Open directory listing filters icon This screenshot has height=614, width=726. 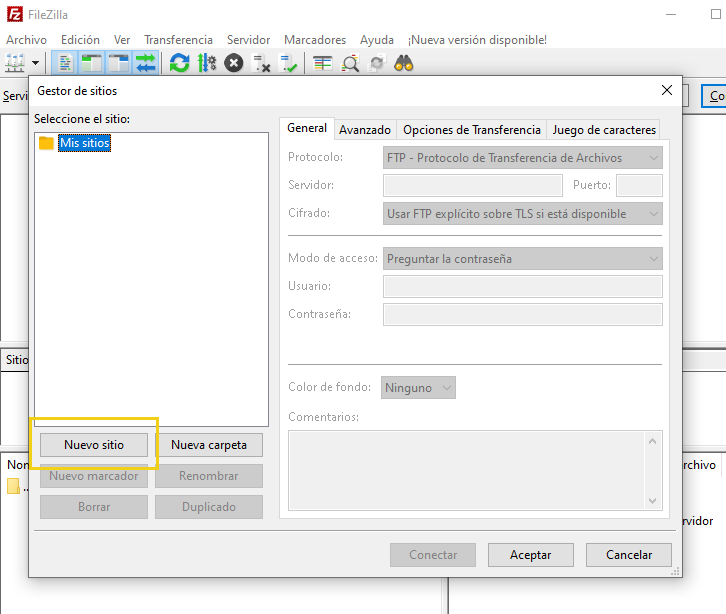(322, 63)
